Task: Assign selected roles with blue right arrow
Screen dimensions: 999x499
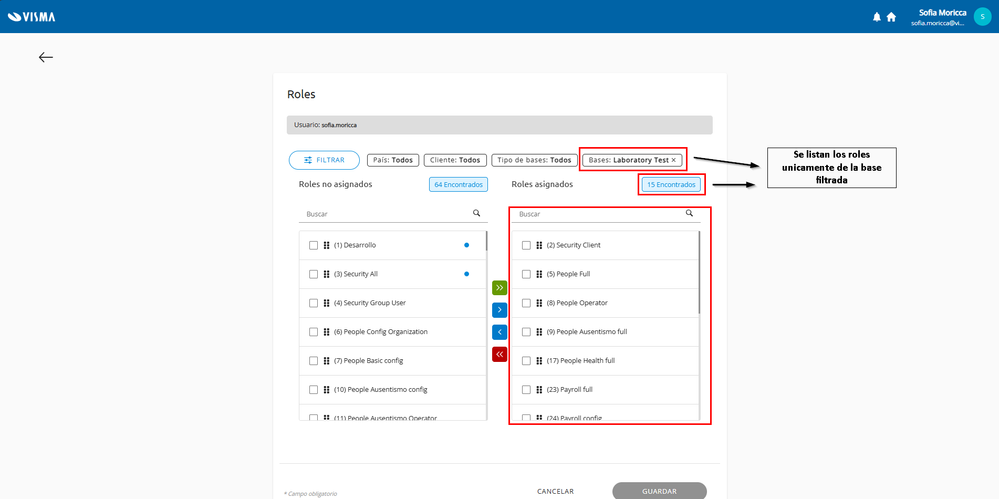Action: [x=500, y=310]
